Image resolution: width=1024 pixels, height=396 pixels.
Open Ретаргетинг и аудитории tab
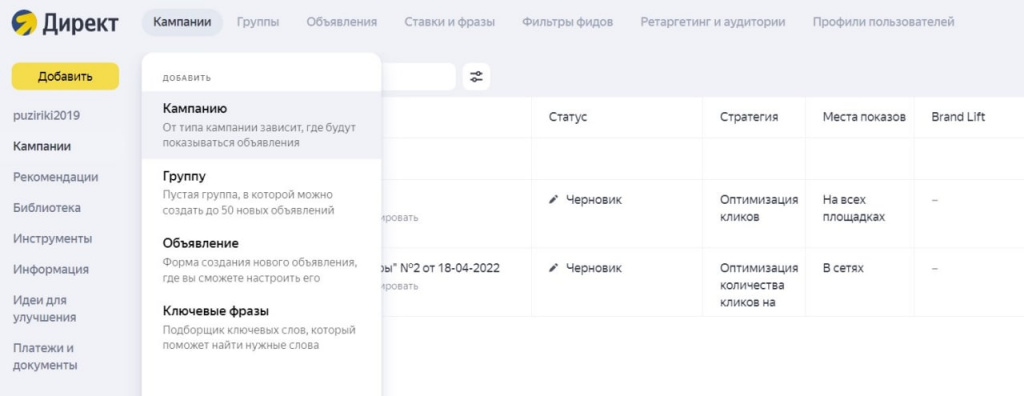coord(712,22)
